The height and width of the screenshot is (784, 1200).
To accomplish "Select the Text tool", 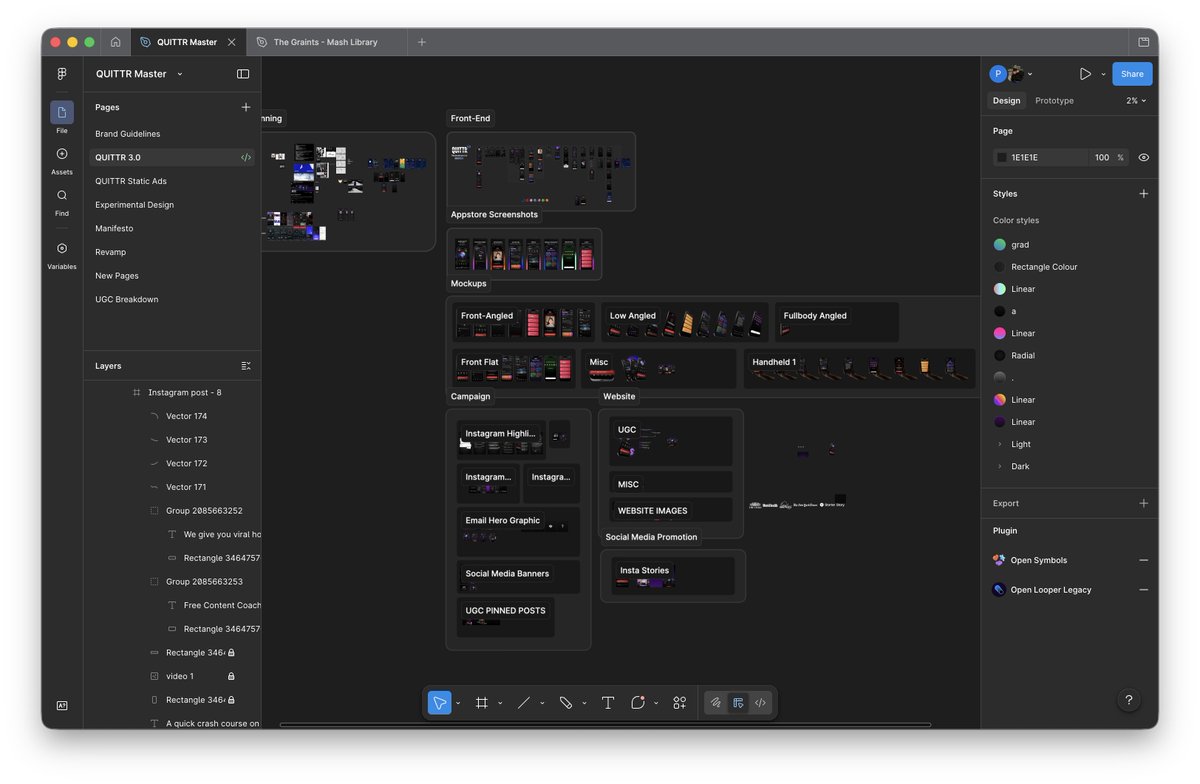I will point(607,703).
